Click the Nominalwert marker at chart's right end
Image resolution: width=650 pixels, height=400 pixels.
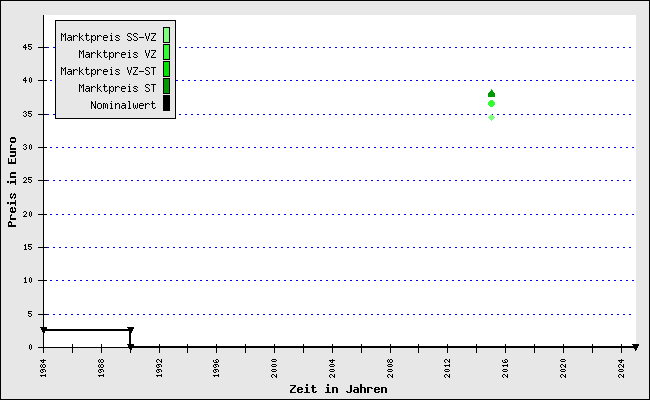coord(635,347)
